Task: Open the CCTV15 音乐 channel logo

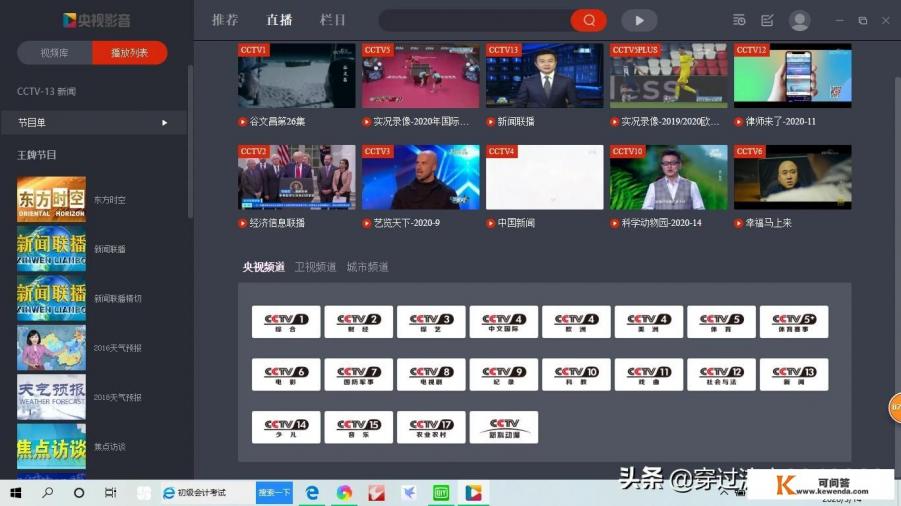Action: point(359,427)
